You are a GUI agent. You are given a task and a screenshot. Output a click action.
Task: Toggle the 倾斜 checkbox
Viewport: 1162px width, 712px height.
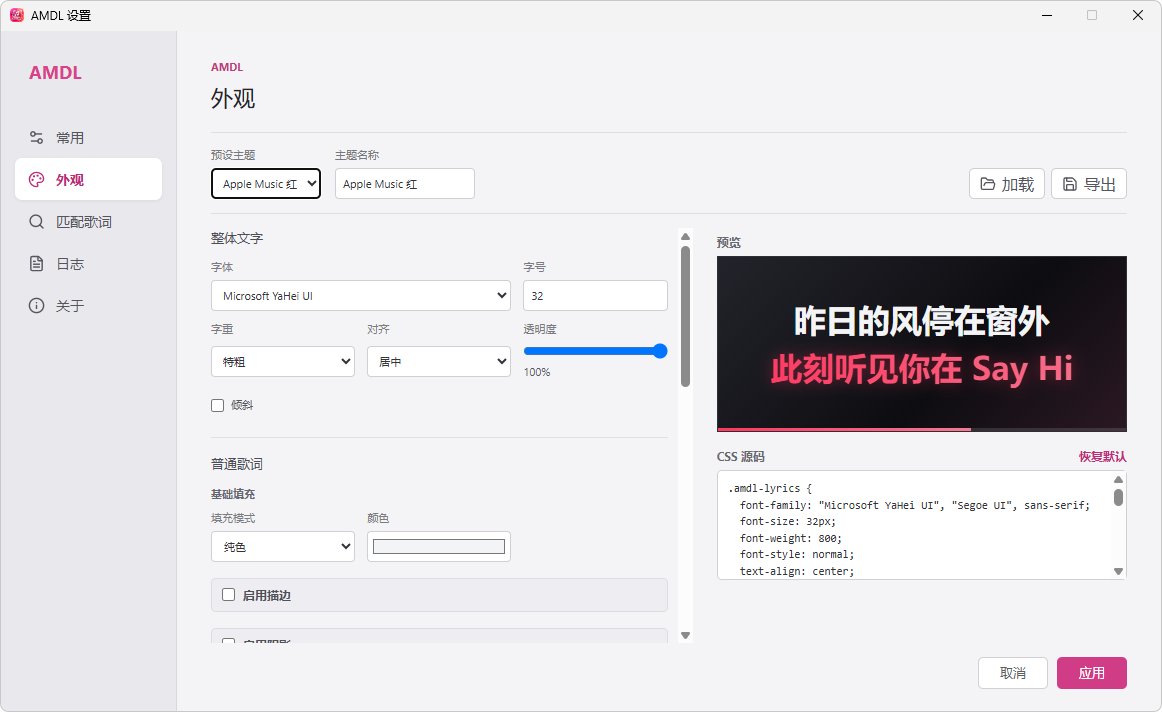pos(217,405)
